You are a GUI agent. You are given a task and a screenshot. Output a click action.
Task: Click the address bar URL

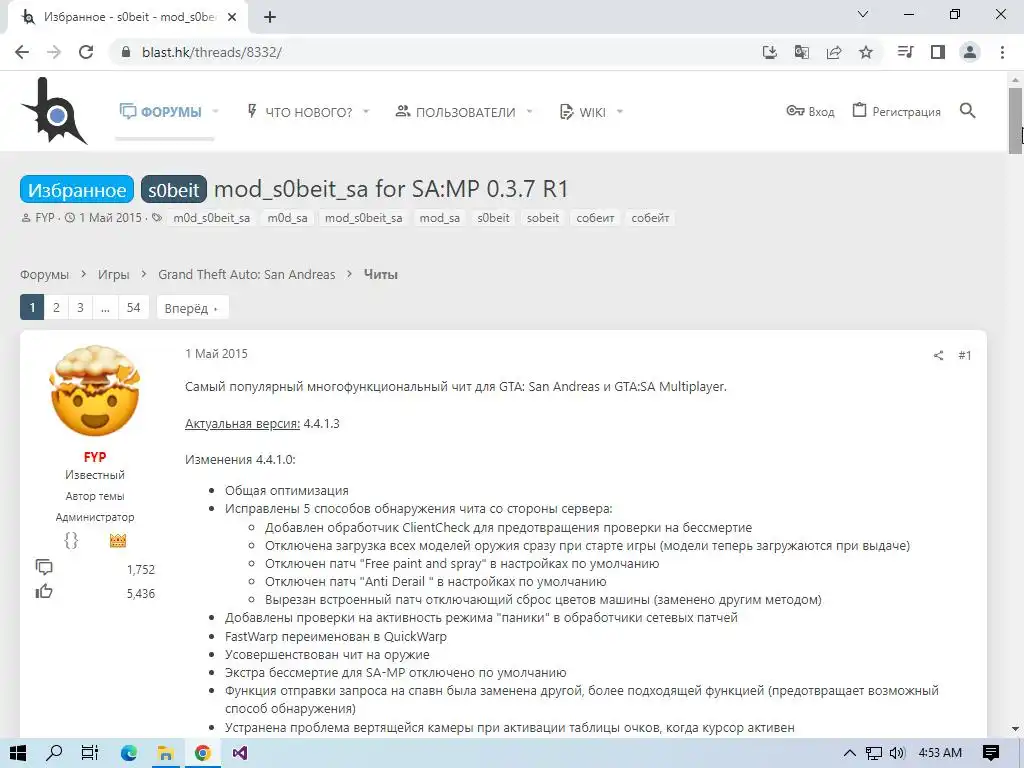coord(212,52)
